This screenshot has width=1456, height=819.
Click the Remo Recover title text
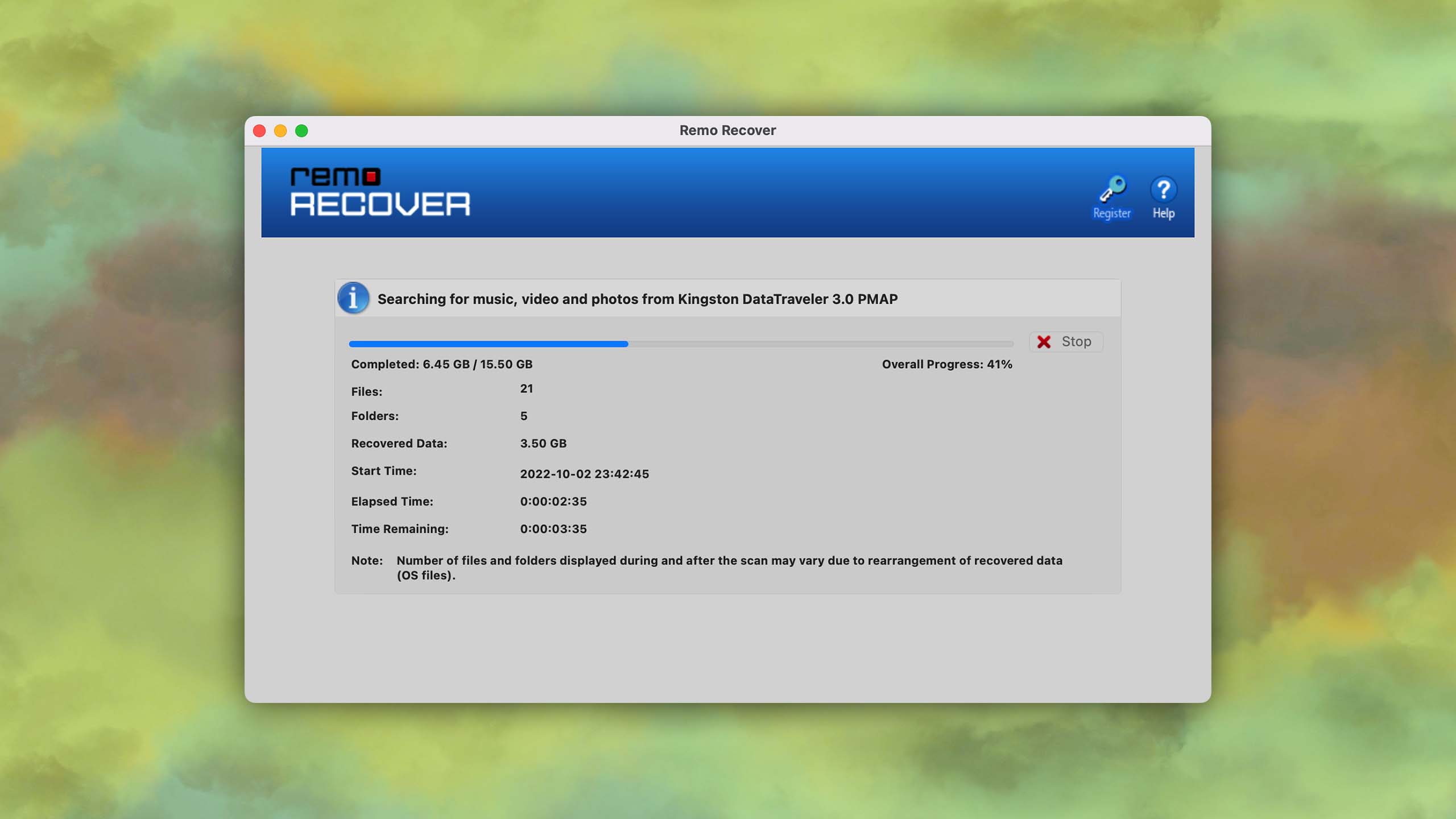click(727, 130)
